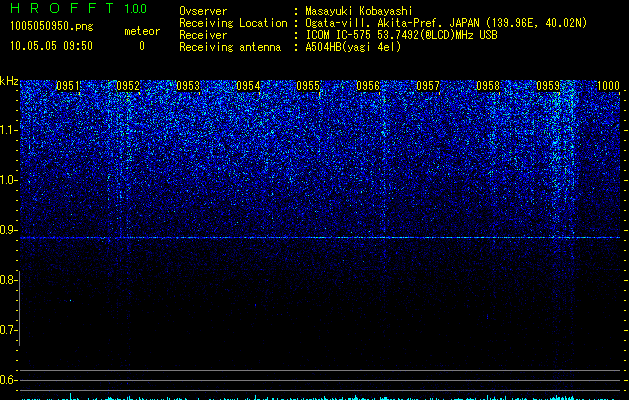The height and width of the screenshot is (400, 629).
Task: Click the Receiving Location label
Action: click(233, 23)
